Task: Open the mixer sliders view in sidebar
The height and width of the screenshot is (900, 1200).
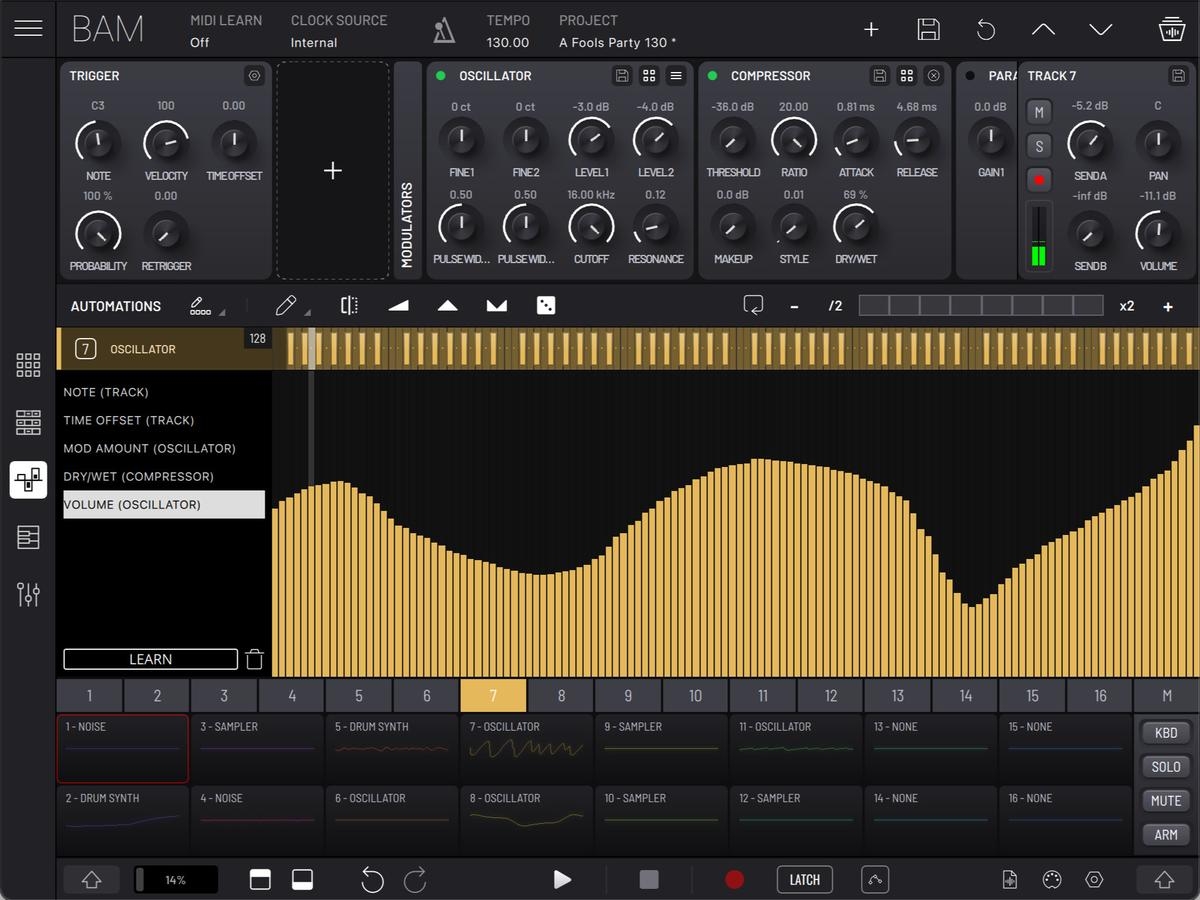Action: click(28, 594)
